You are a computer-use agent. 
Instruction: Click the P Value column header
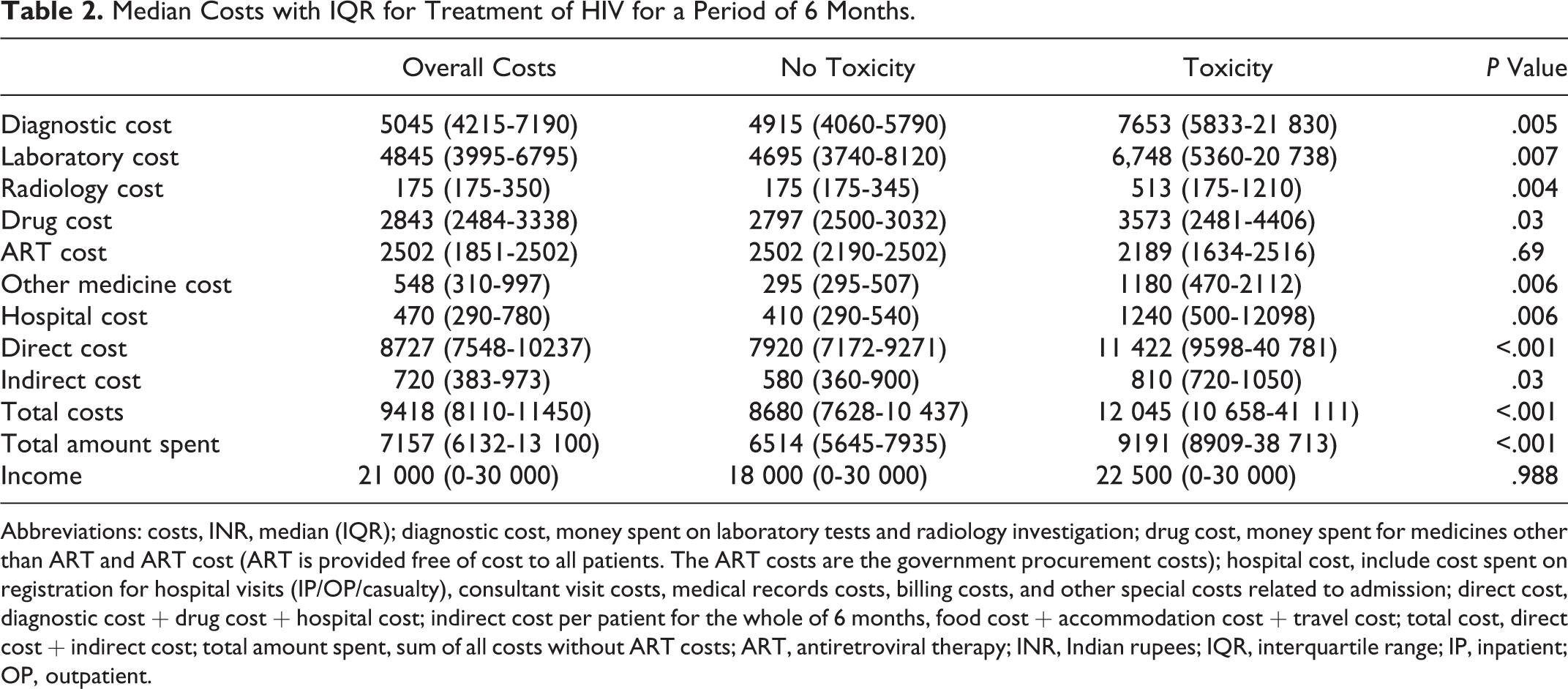pos(1526,67)
